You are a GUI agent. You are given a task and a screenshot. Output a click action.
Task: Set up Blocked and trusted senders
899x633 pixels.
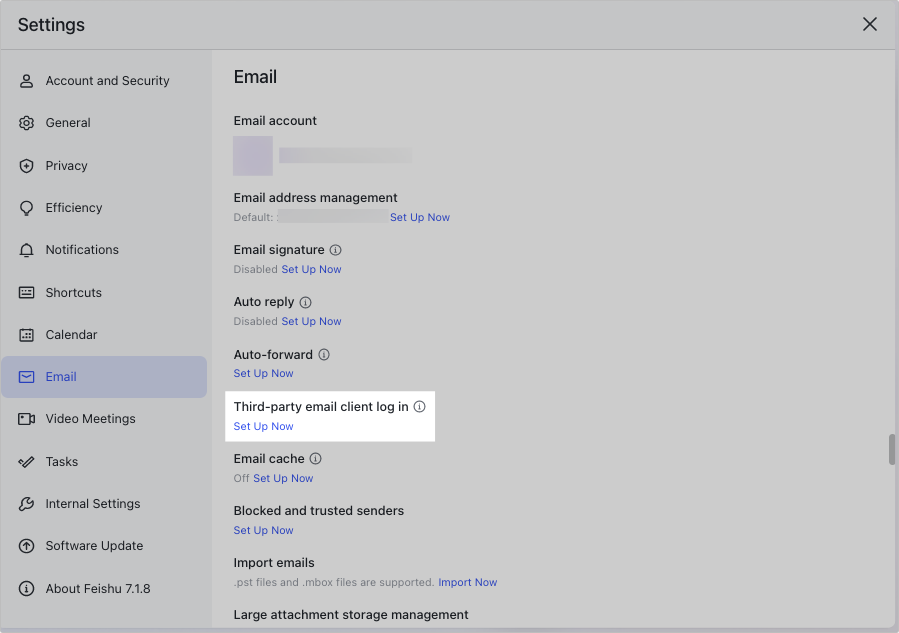[x=263, y=530]
